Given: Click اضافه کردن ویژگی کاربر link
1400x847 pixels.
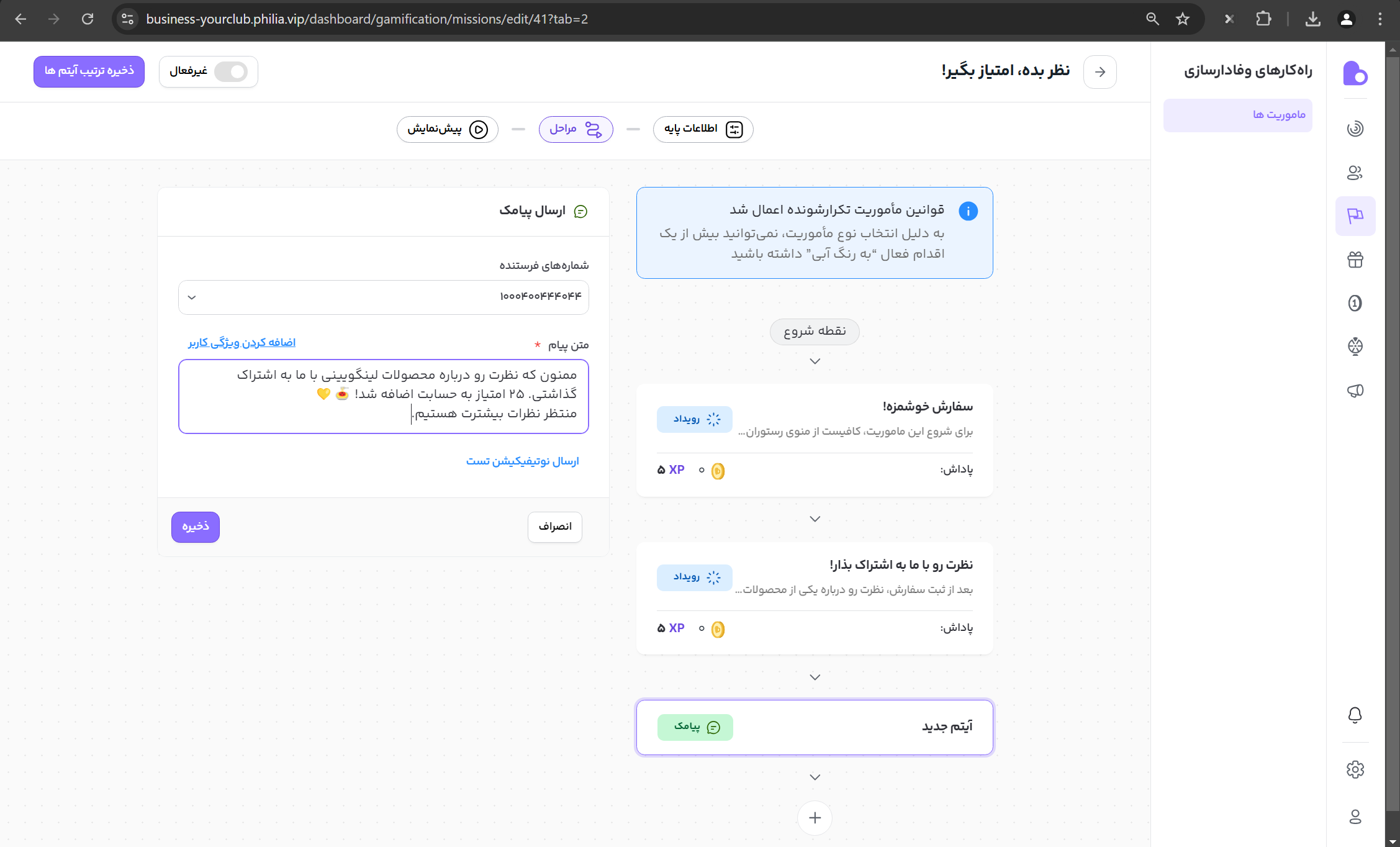Looking at the screenshot, I should (242, 343).
